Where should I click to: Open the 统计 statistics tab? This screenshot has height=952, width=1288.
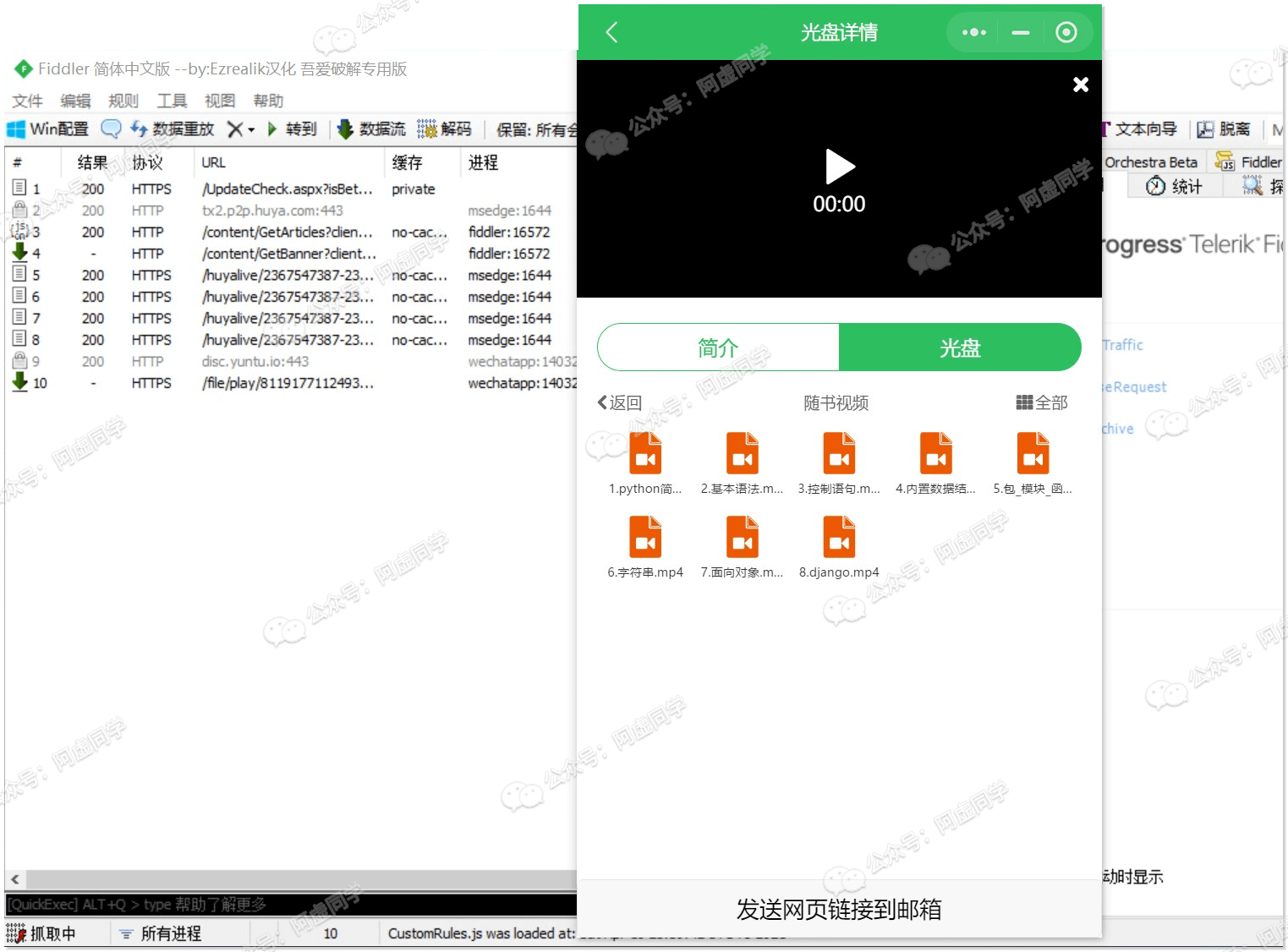[x=1175, y=186]
